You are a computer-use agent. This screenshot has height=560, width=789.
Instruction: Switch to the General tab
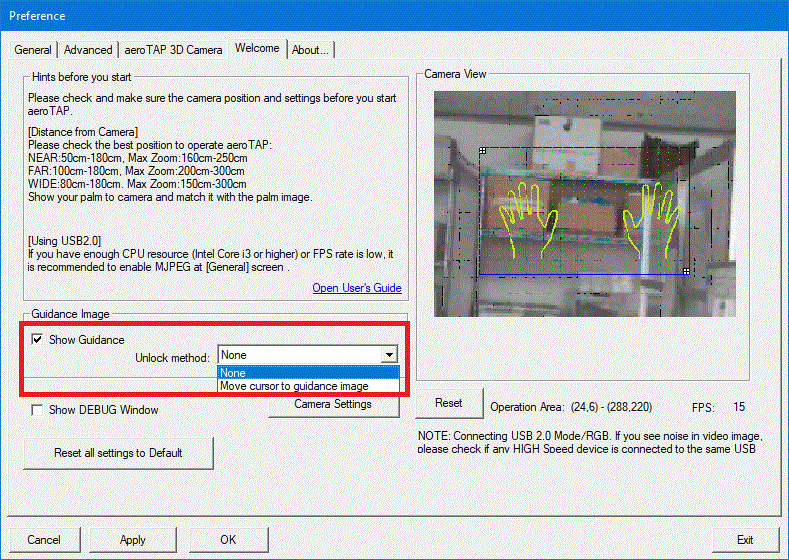pyautogui.click(x=33, y=50)
